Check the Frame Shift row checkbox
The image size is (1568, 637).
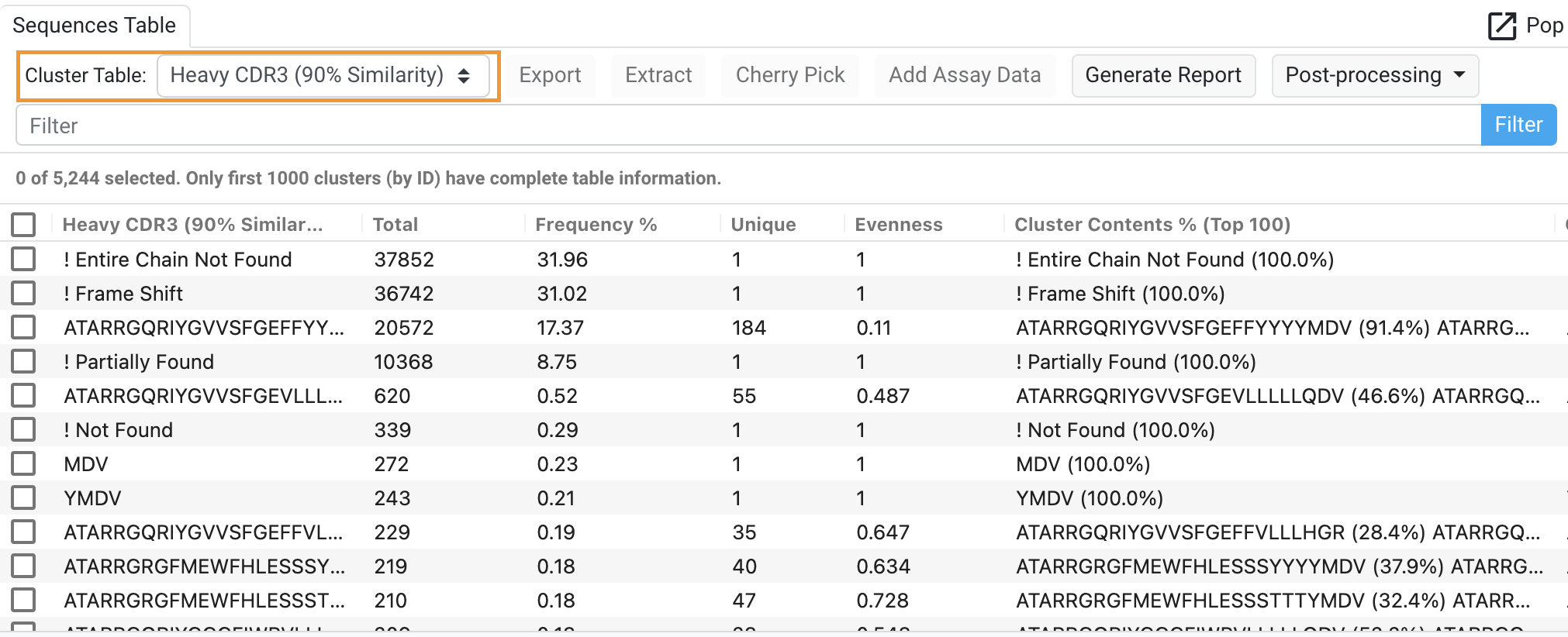[23, 293]
